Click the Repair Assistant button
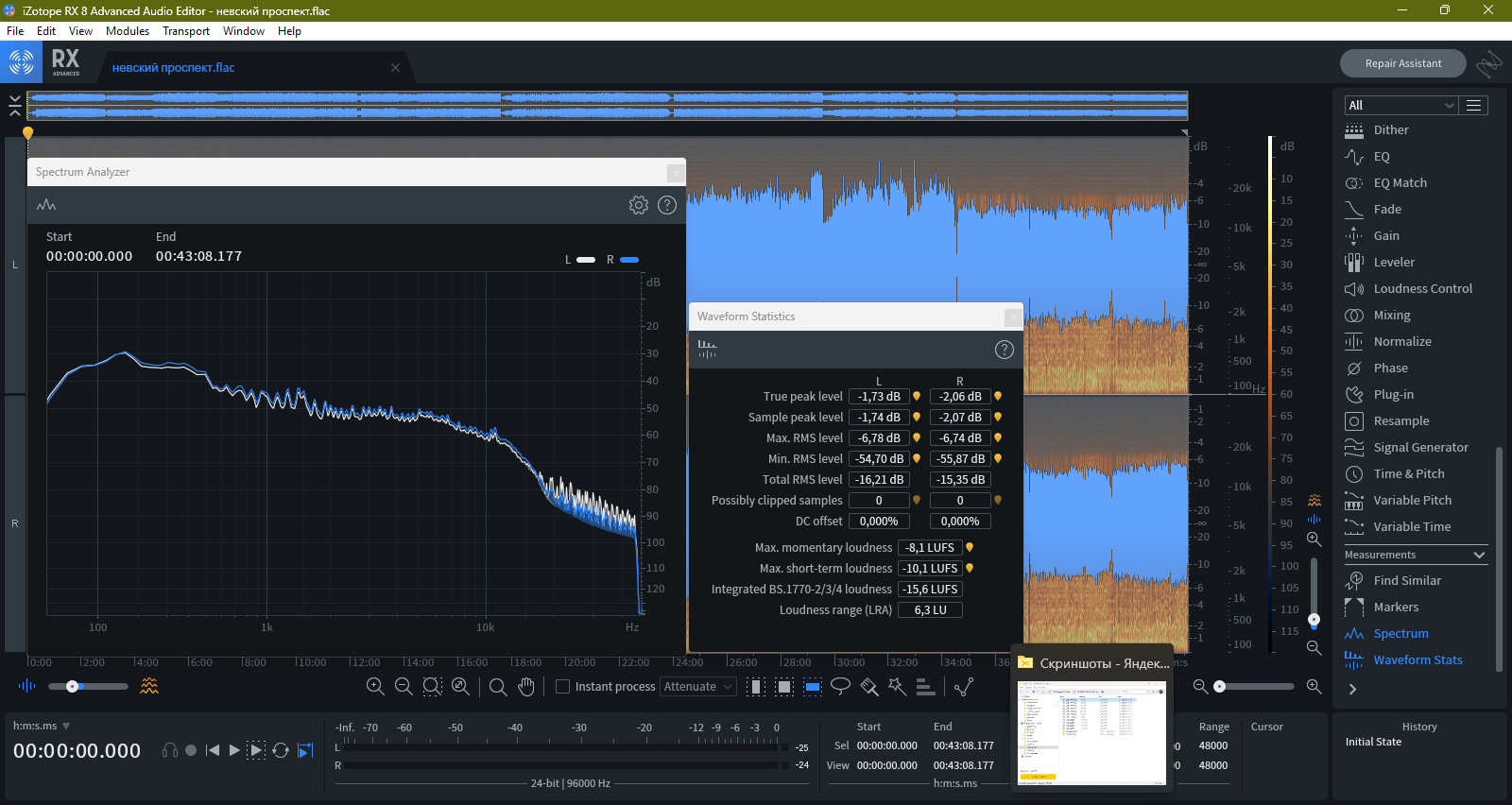This screenshot has width=1512, height=805. coord(1402,63)
